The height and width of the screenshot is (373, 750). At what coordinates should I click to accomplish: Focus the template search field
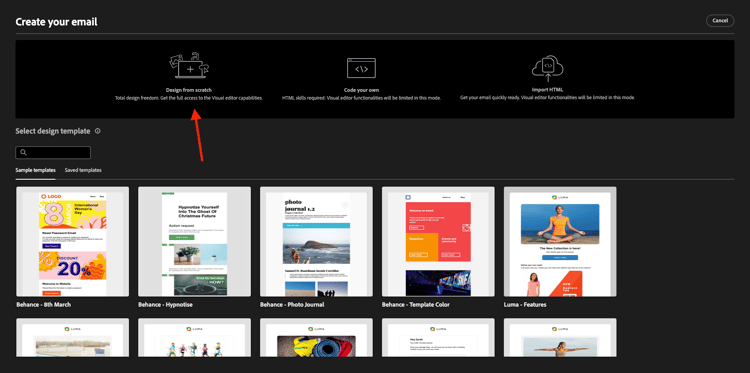point(53,153)
